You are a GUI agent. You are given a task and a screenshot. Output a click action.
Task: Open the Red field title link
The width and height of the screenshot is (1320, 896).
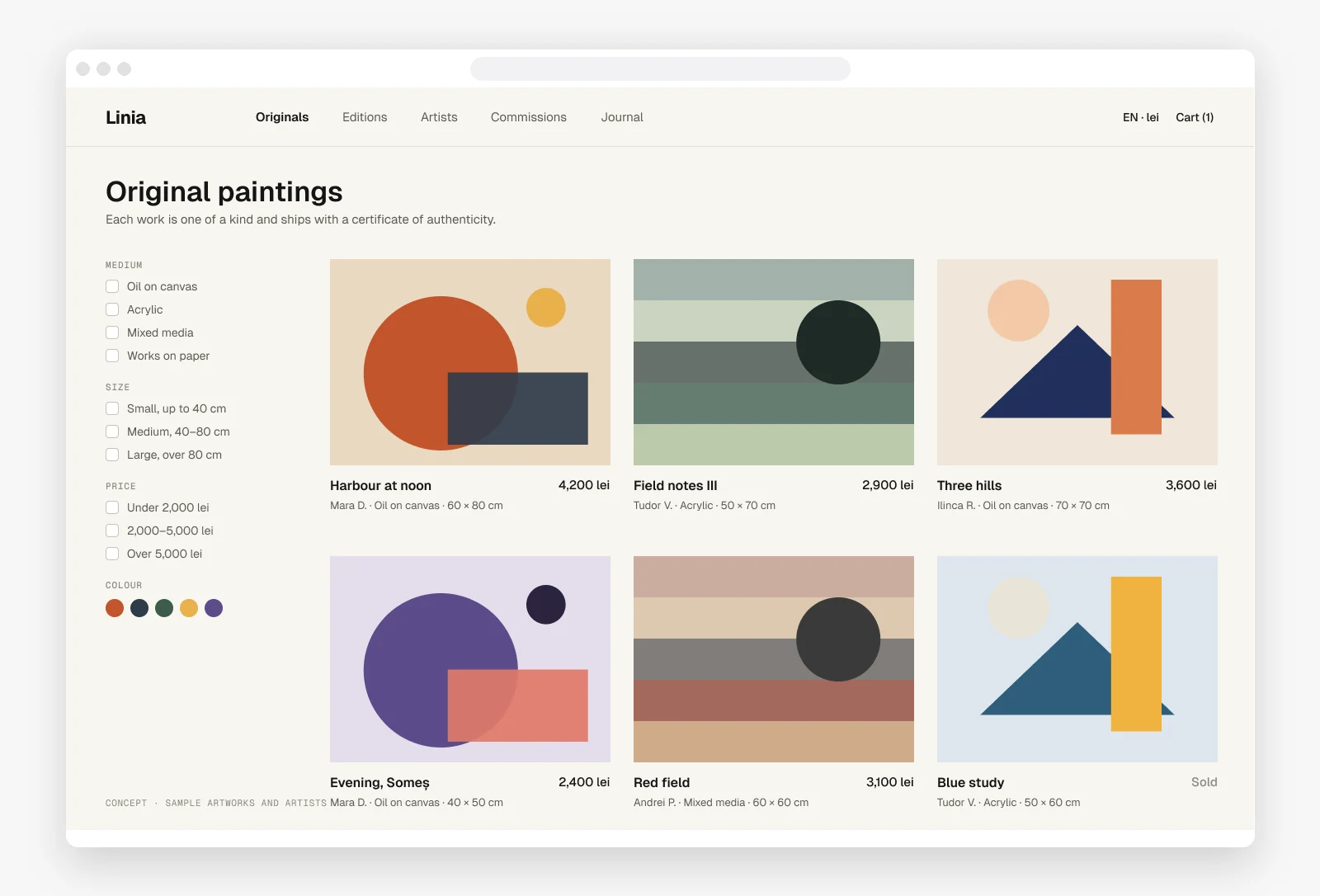point(662,782)
